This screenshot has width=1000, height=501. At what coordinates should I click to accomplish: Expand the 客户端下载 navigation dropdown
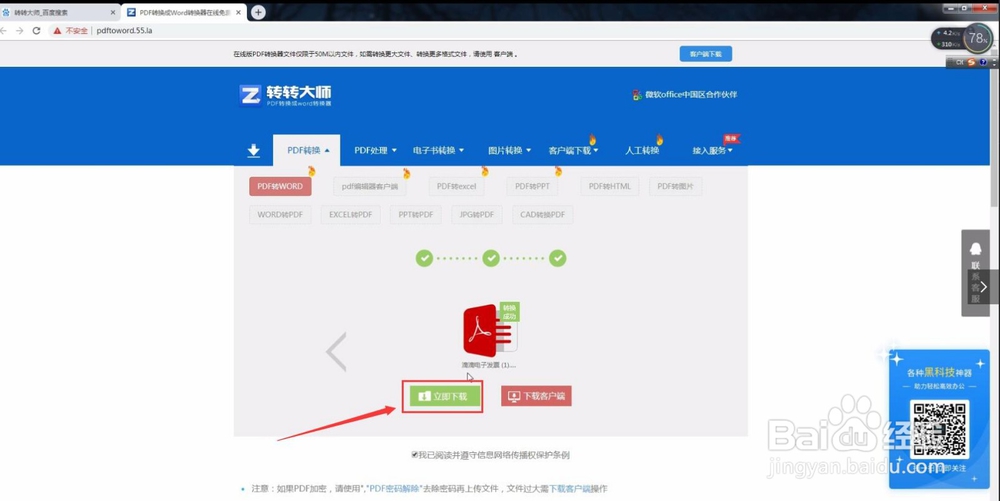point(573,150)
